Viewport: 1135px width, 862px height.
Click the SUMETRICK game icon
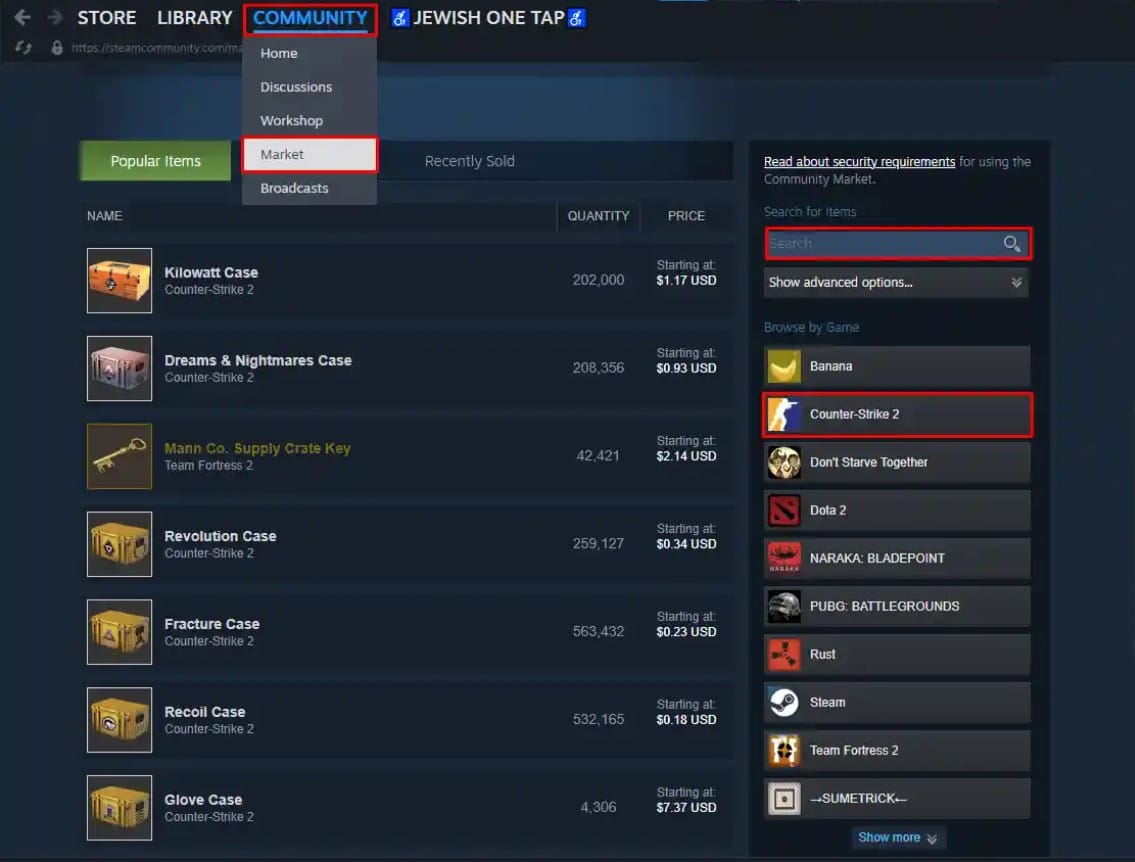pyautogui.click(x=784, y=798)
